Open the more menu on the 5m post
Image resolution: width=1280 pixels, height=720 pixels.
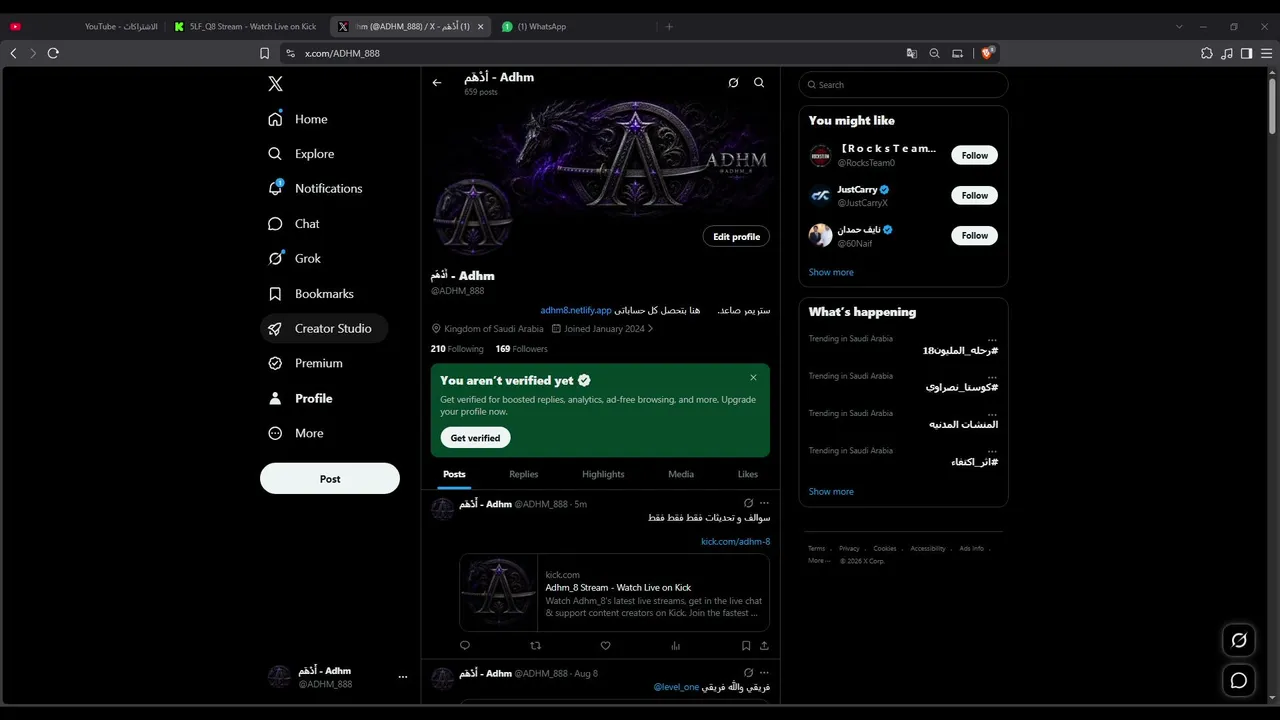tap(764, 503)
